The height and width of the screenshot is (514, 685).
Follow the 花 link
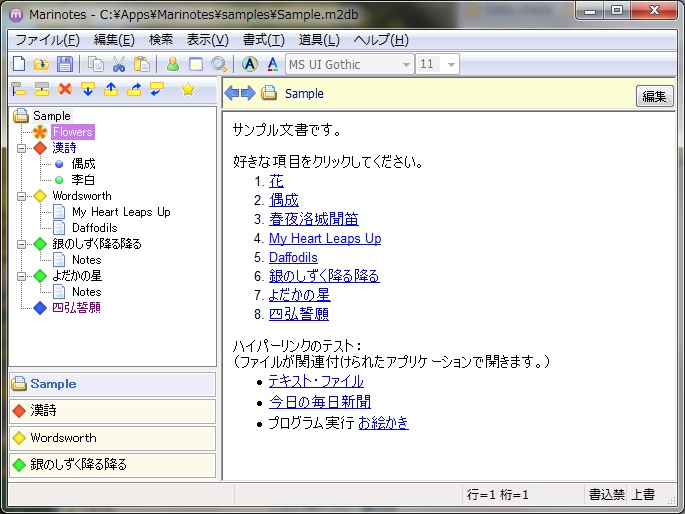[276, 181]
